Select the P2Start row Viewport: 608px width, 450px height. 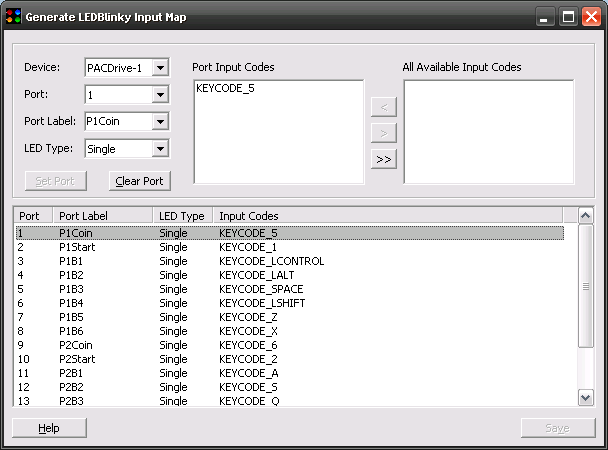tap(290, 359)
